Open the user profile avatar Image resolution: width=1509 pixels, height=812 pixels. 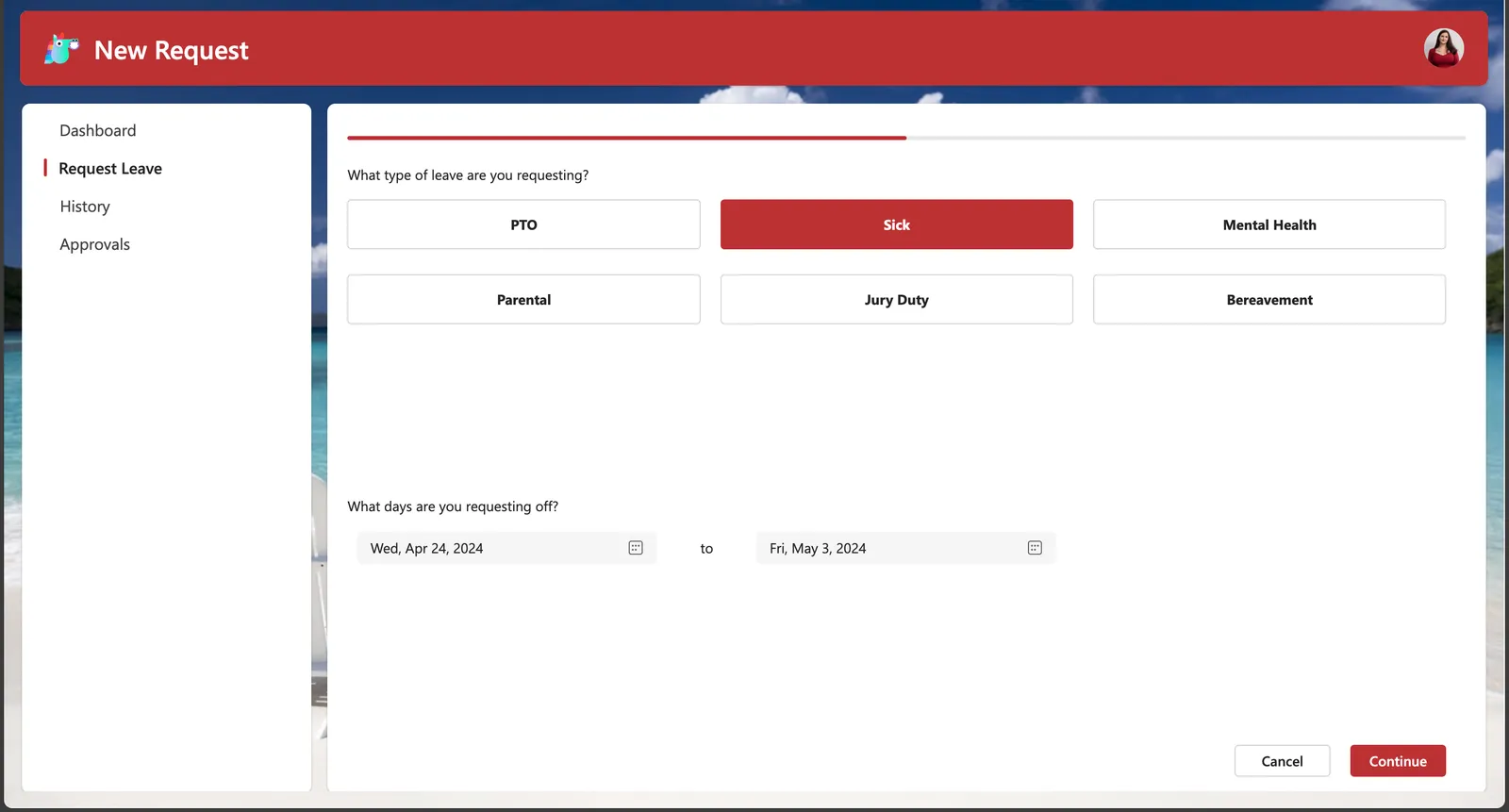(1443, 48)
